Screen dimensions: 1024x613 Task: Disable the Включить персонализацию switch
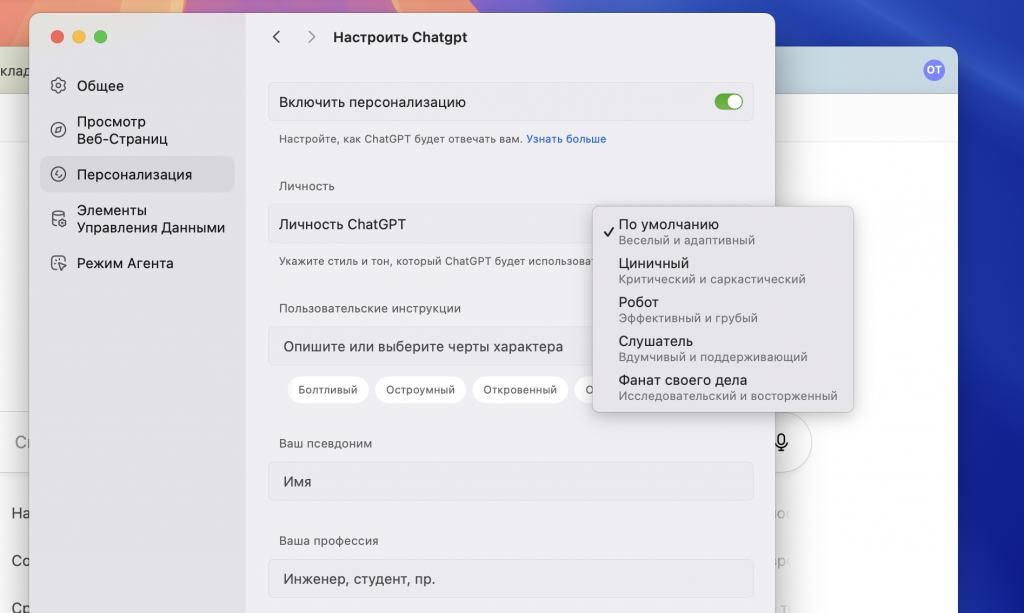[x=728, y=102]
